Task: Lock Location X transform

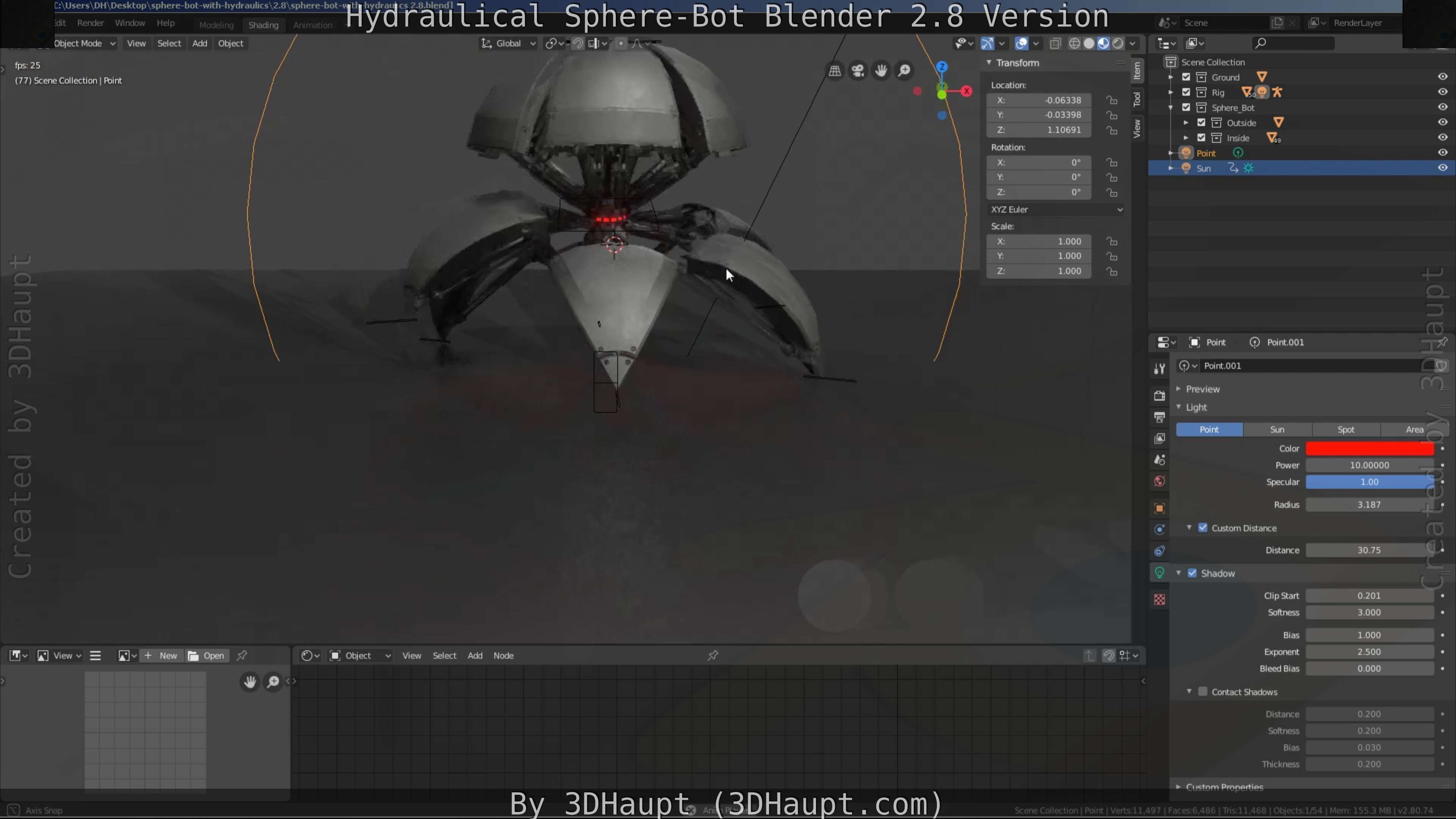Action: click(1112, 100)
